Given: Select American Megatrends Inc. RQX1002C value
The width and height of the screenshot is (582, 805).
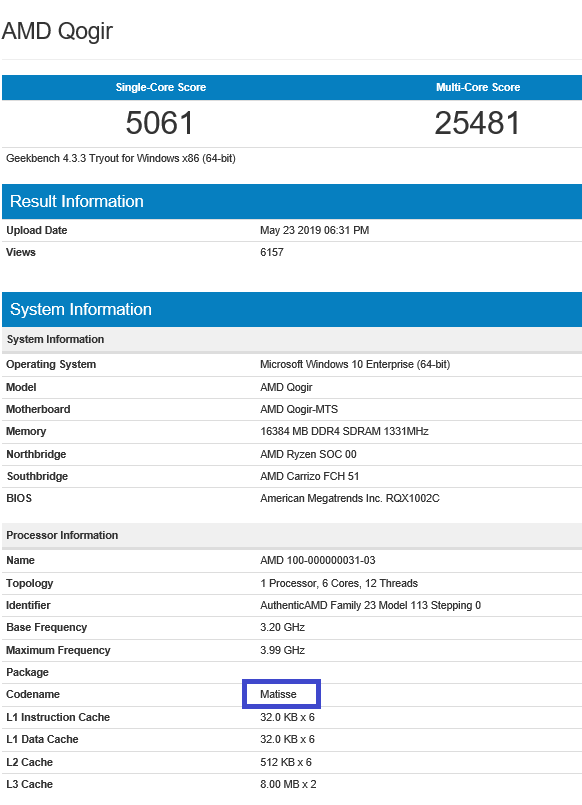Looking at the screenshot, I should coord(350,499).
